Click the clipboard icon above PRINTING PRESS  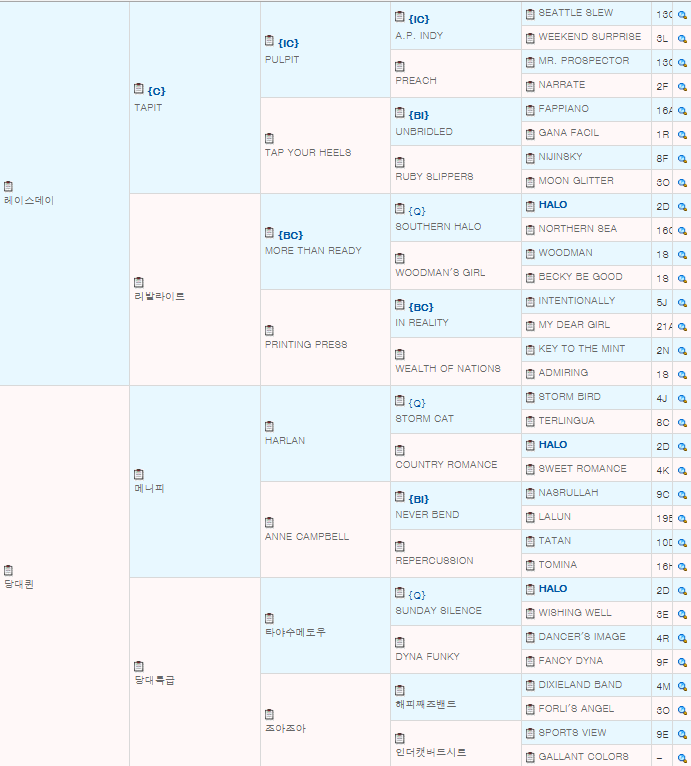269,330
